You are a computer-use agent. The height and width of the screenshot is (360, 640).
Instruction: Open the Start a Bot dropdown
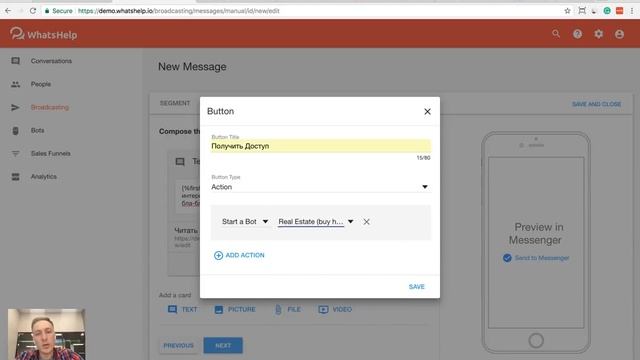pos(245,222)
